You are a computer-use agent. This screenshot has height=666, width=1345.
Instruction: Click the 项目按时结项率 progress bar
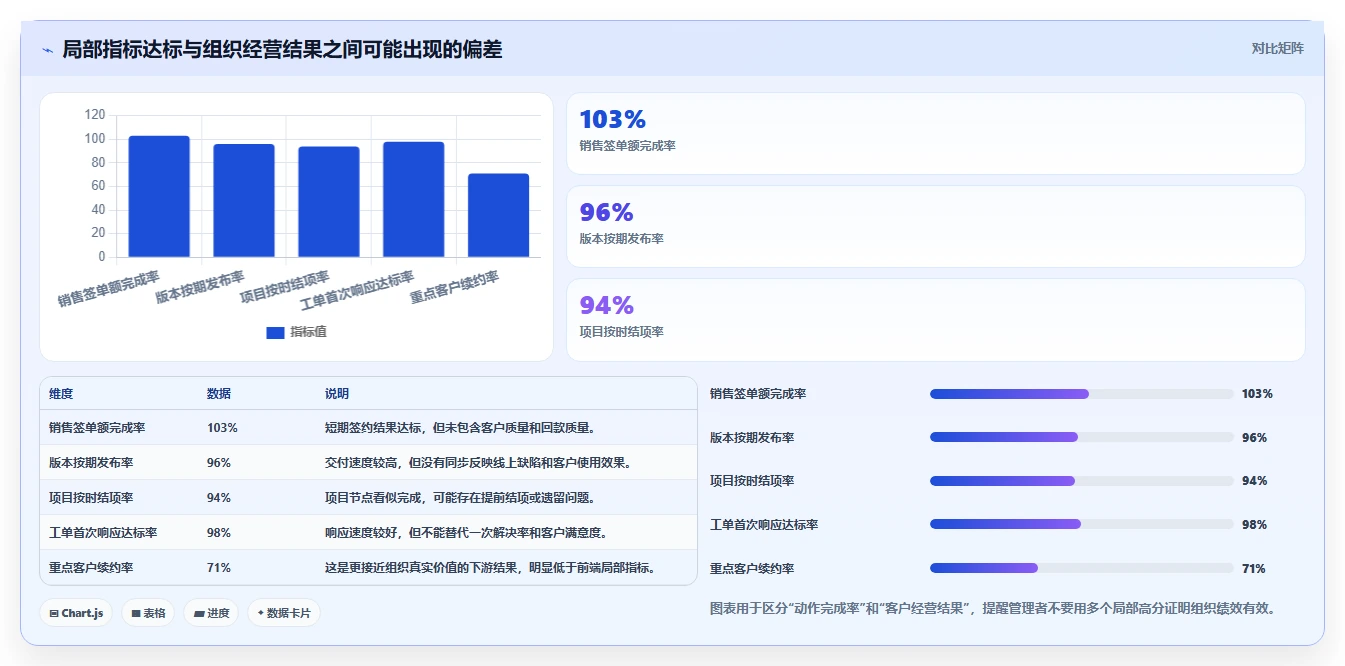coord(1082,481)
